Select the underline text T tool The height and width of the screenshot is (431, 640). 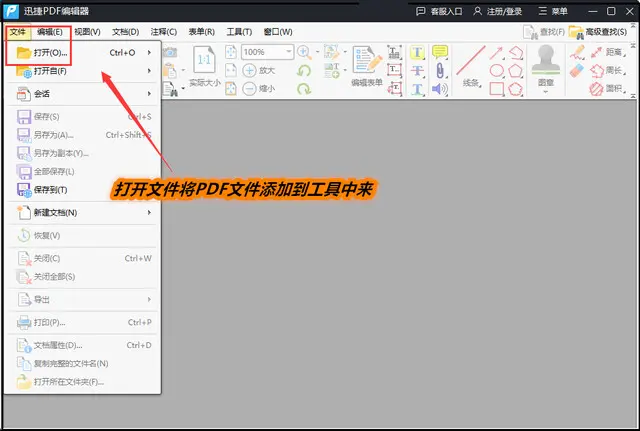417,89
